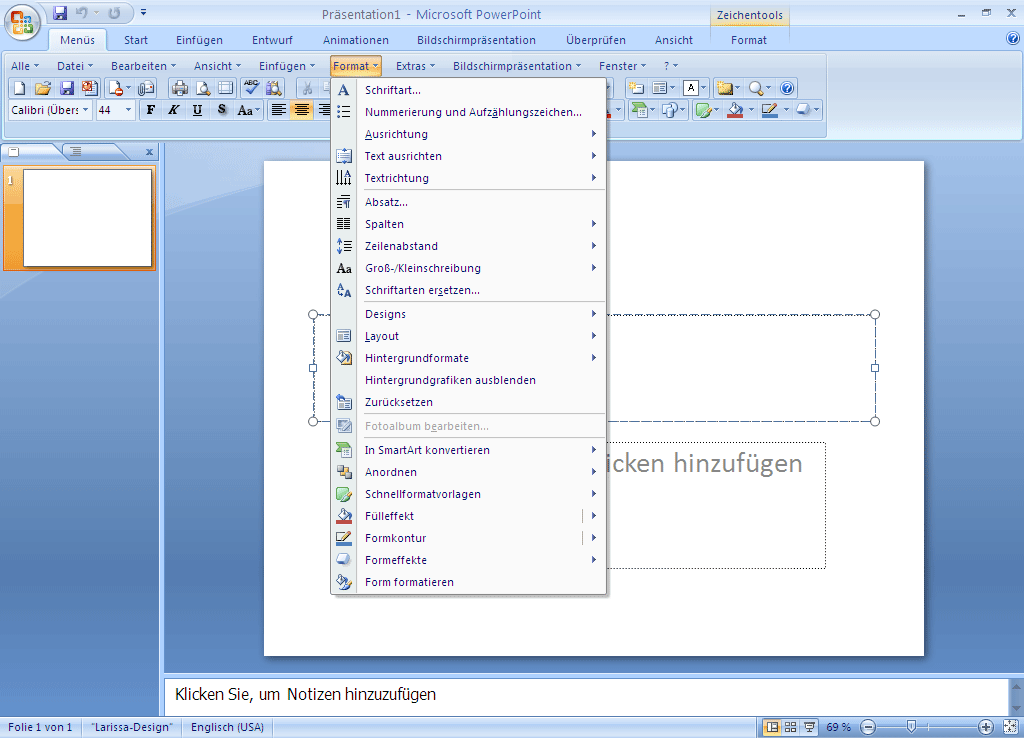
Task: Open the Calibri font name dropdown
Action: 85,110
